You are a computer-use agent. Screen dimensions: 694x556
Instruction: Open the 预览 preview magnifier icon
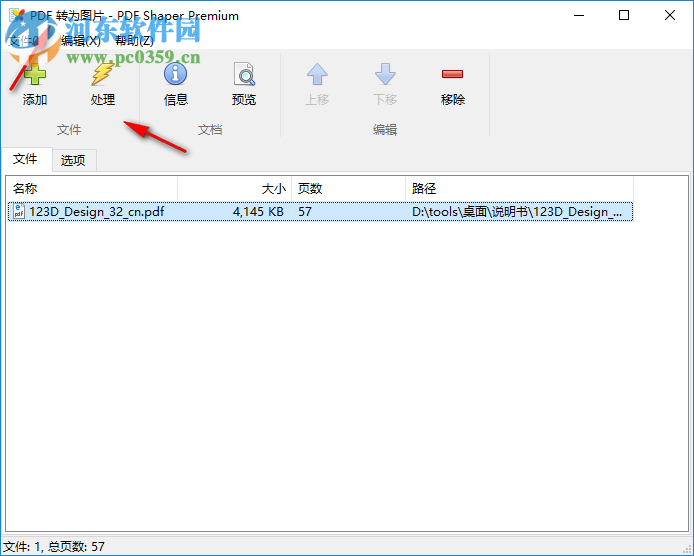244,74
